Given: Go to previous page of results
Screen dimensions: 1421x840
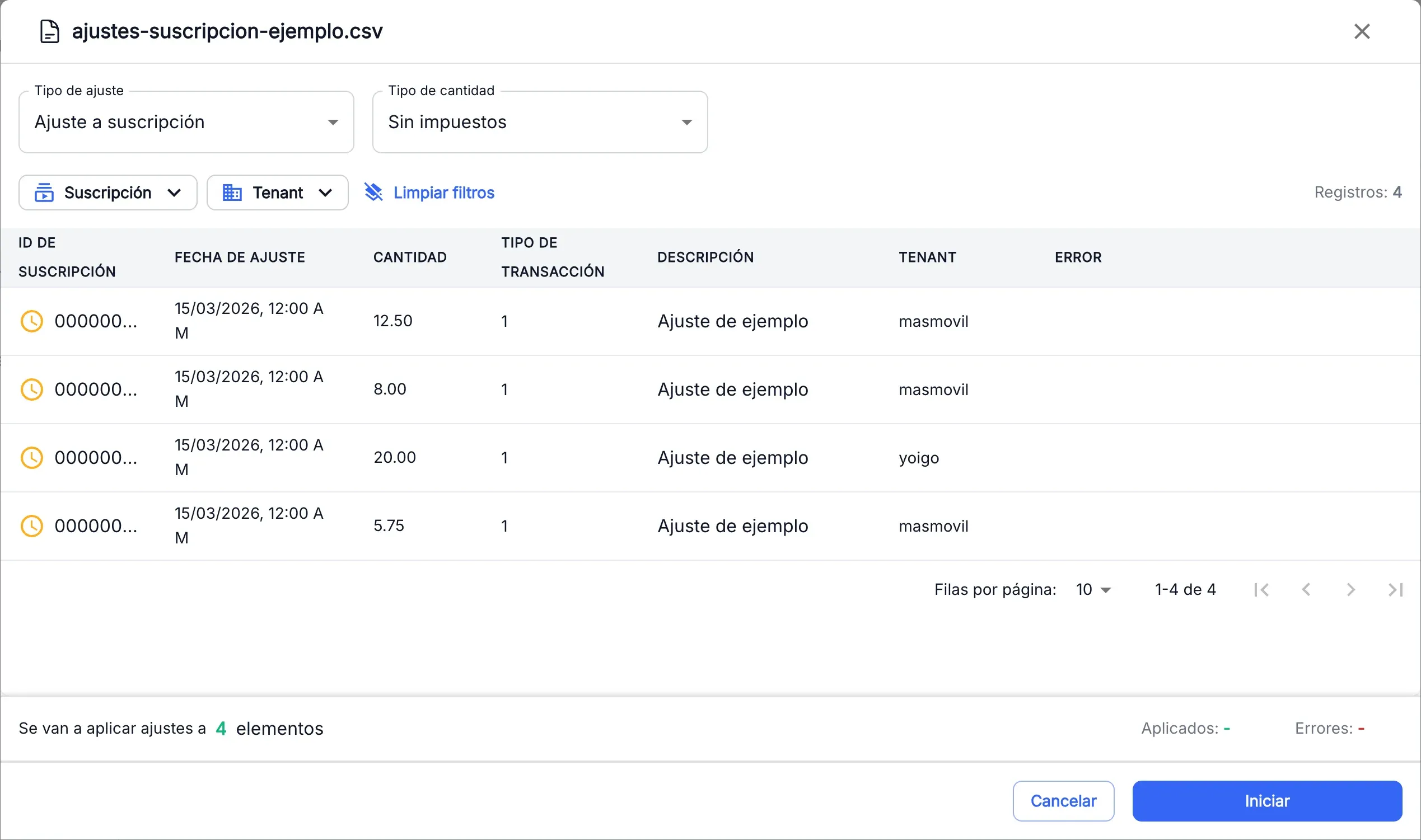Looking at the screenshot, I should pos(1306,590).
